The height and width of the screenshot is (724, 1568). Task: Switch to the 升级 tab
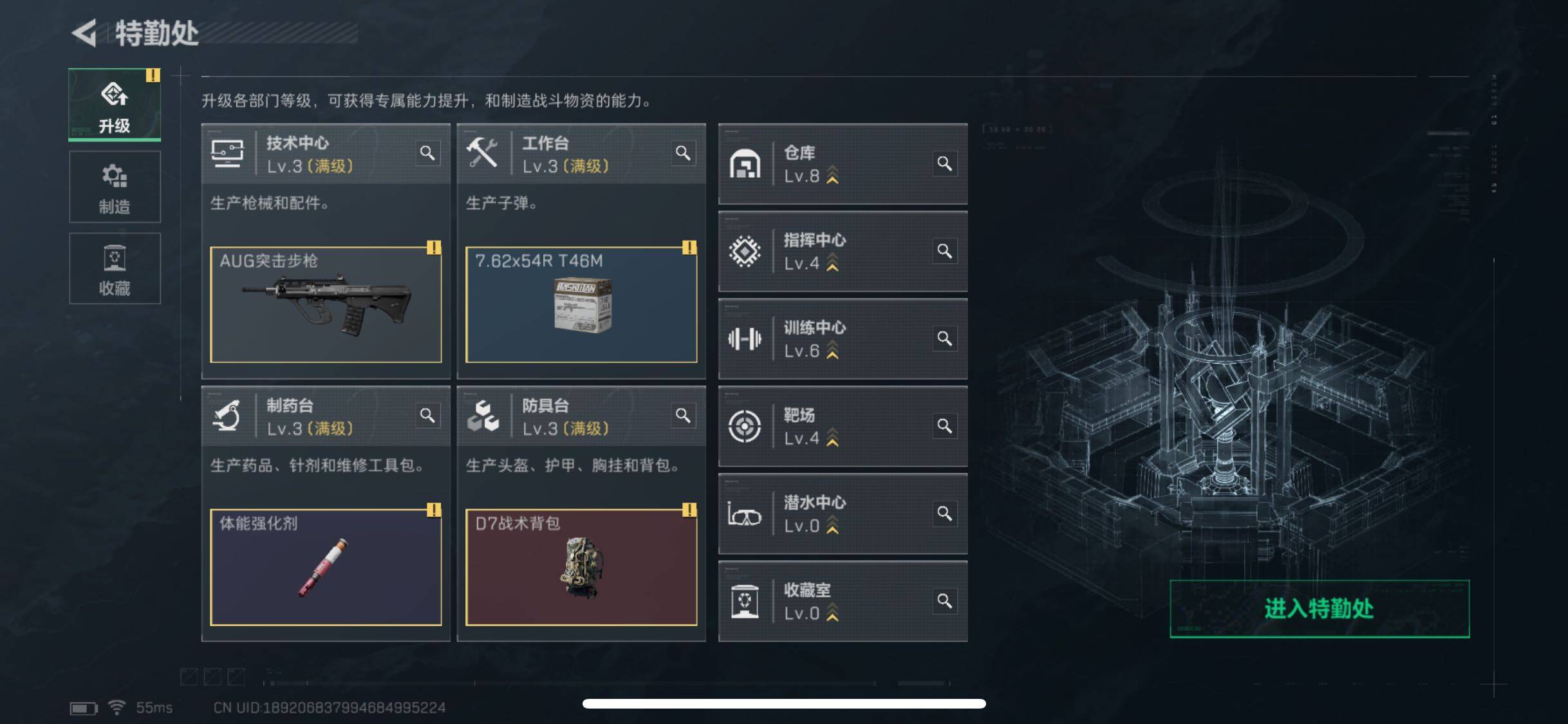pos(115,105)
